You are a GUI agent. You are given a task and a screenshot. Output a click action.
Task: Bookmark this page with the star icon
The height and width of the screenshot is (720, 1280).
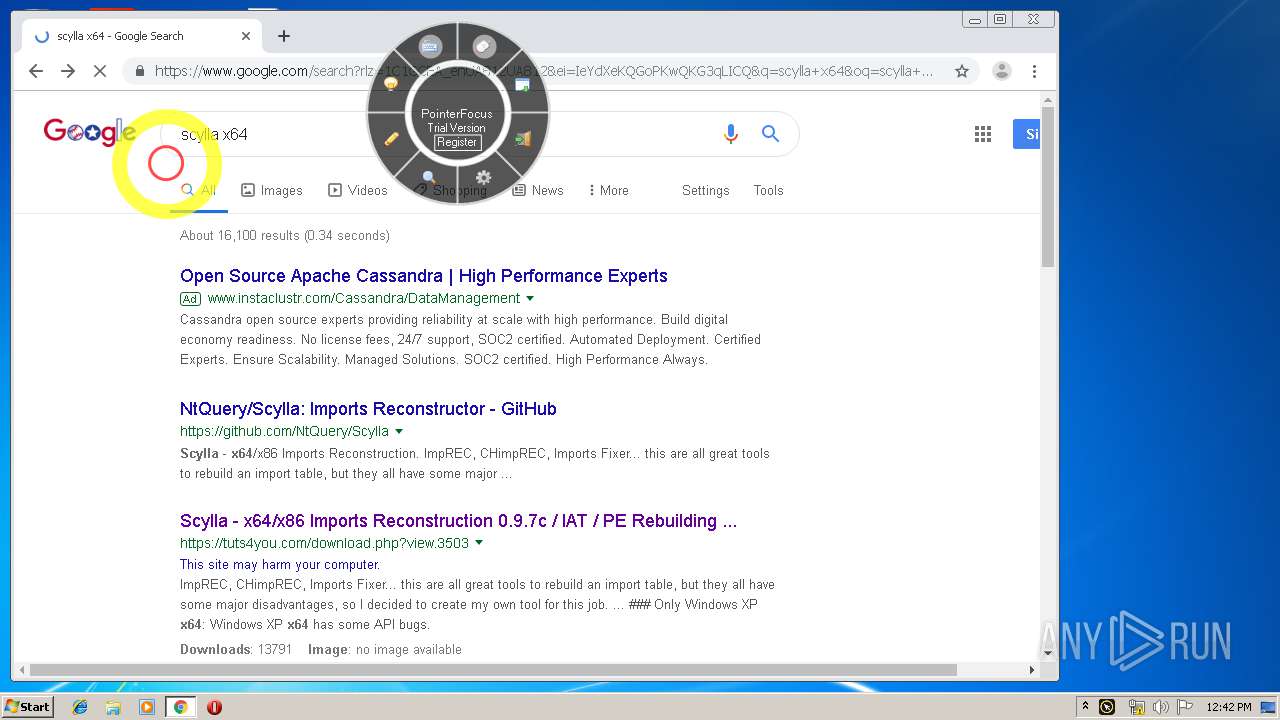(962, 71)
